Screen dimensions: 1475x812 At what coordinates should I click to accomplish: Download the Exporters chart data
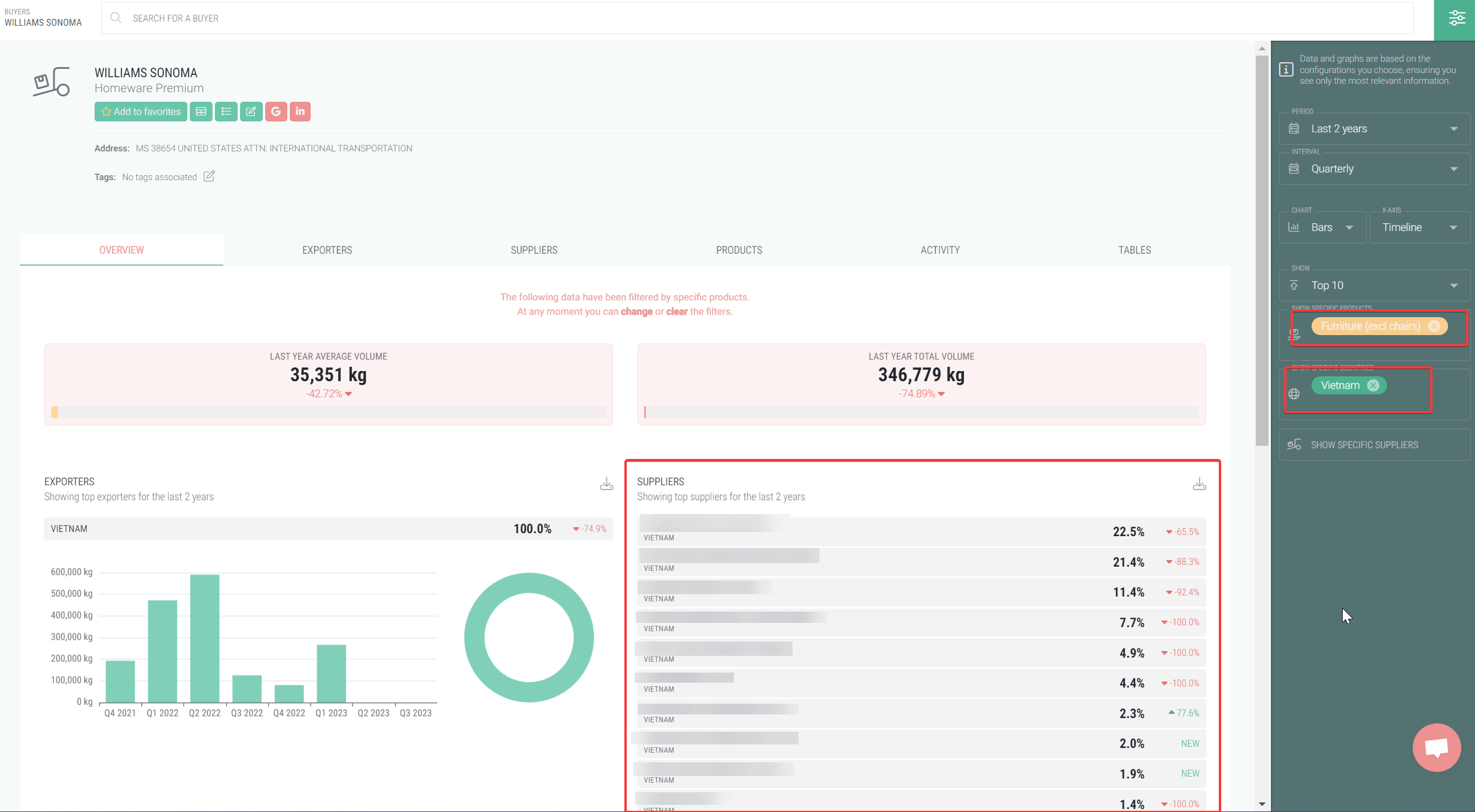(606, 484)
